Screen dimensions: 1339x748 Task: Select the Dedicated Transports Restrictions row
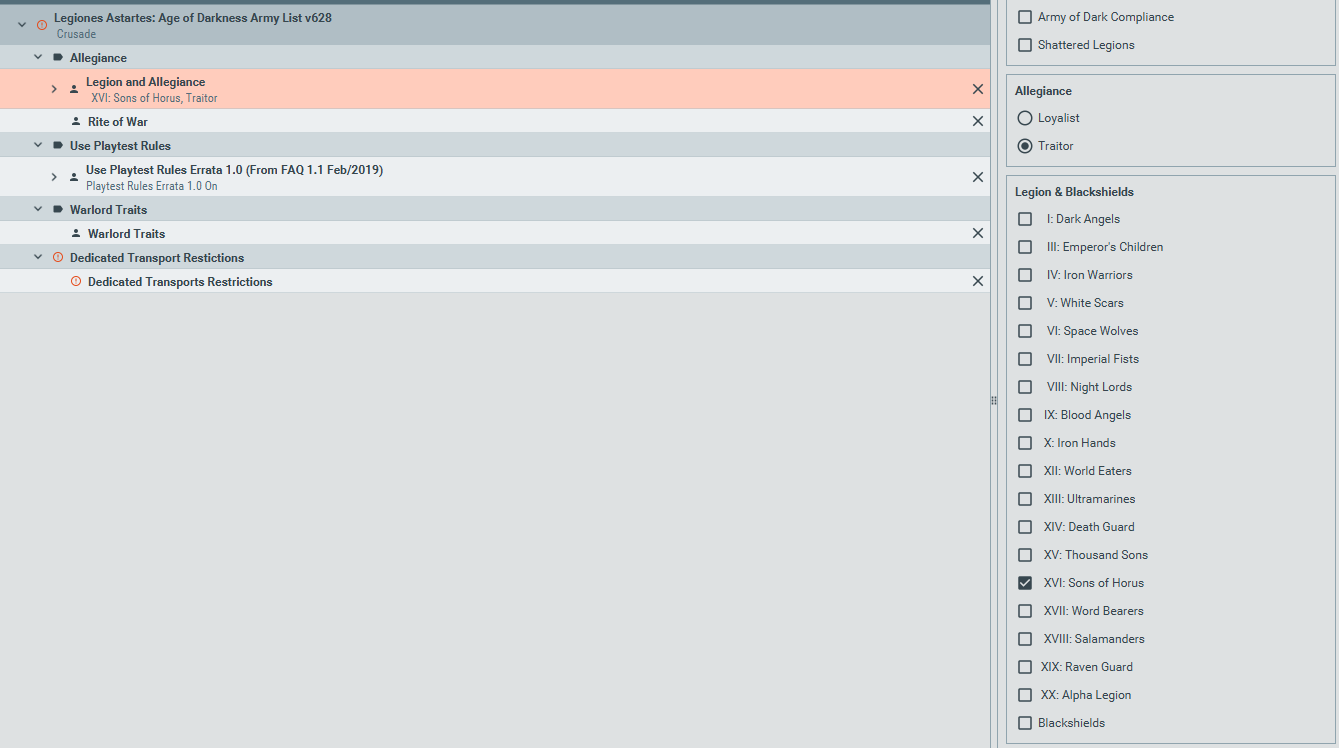[x=400, y=282]
